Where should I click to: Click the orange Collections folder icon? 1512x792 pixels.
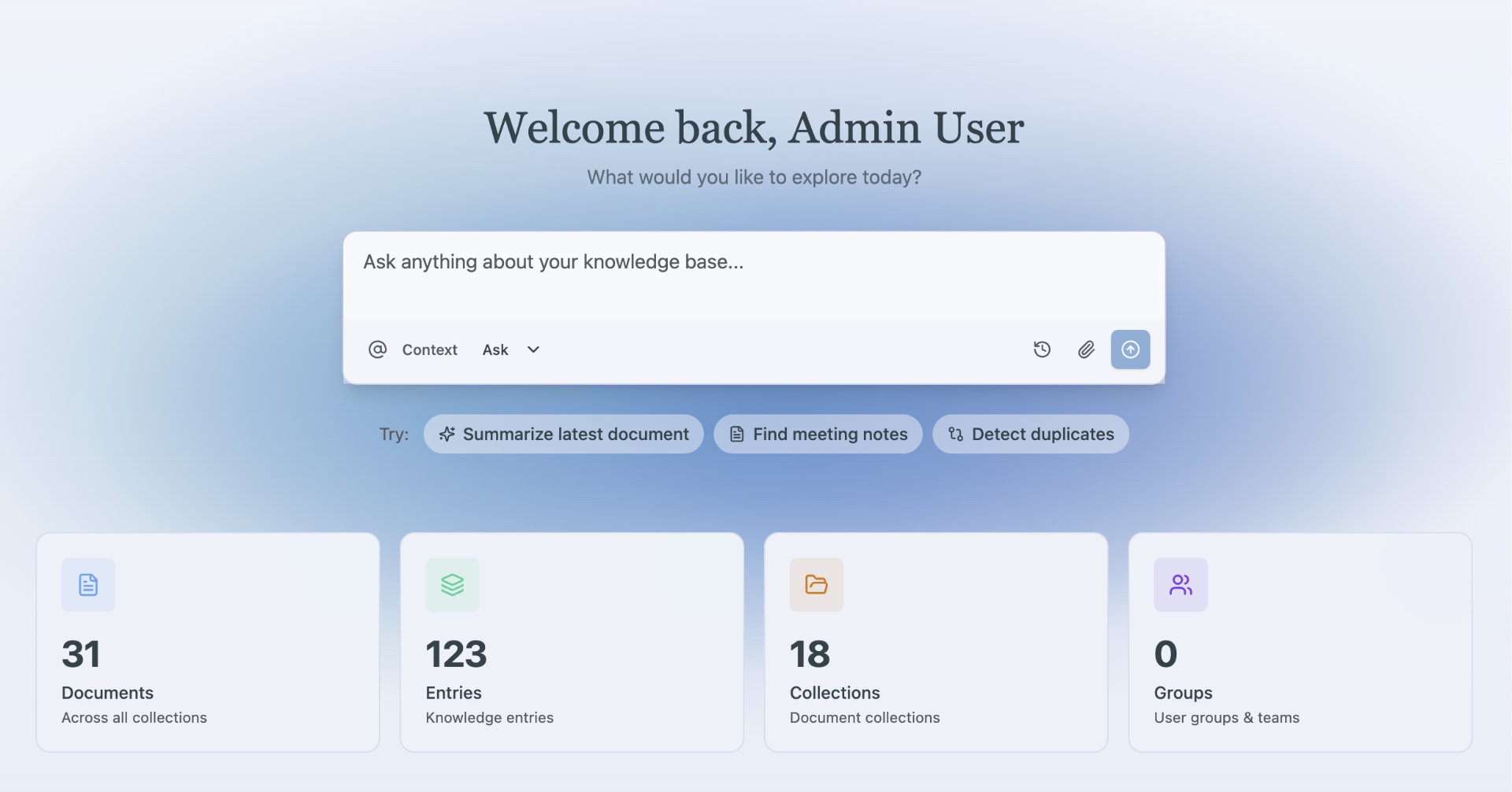pyautogui.click(x=816, y=585)
